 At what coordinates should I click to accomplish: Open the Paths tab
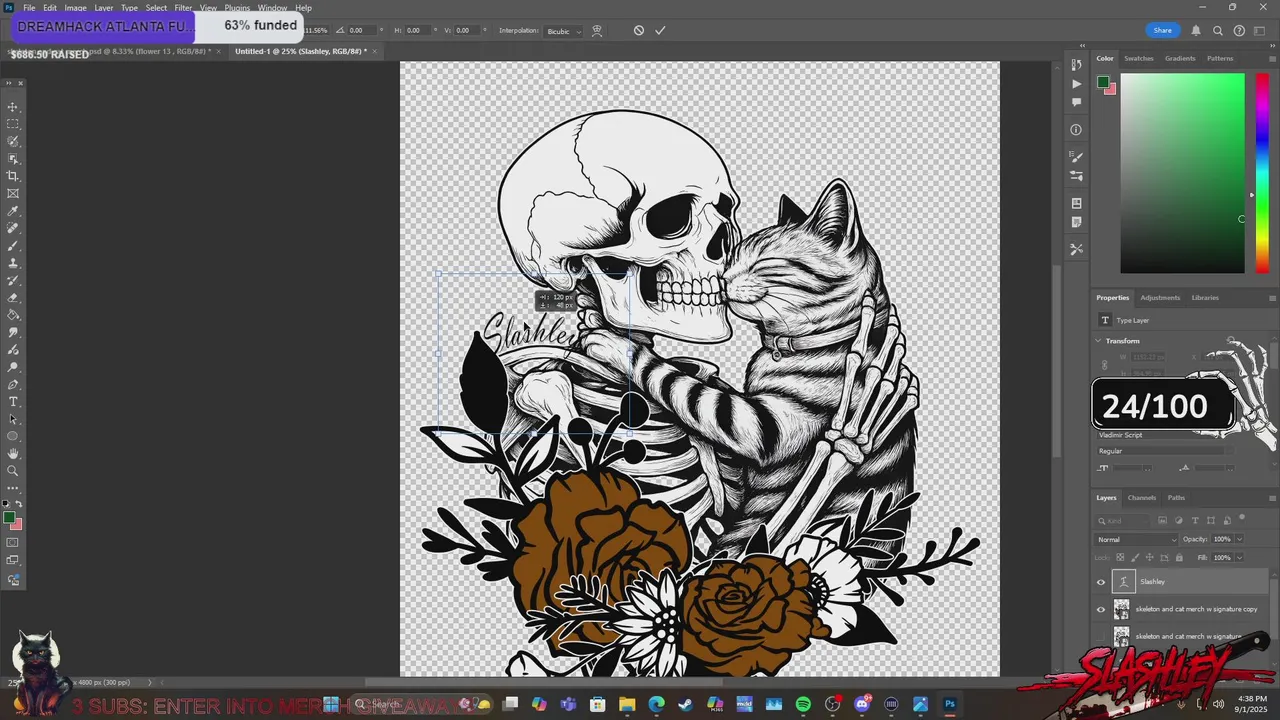1176,498
